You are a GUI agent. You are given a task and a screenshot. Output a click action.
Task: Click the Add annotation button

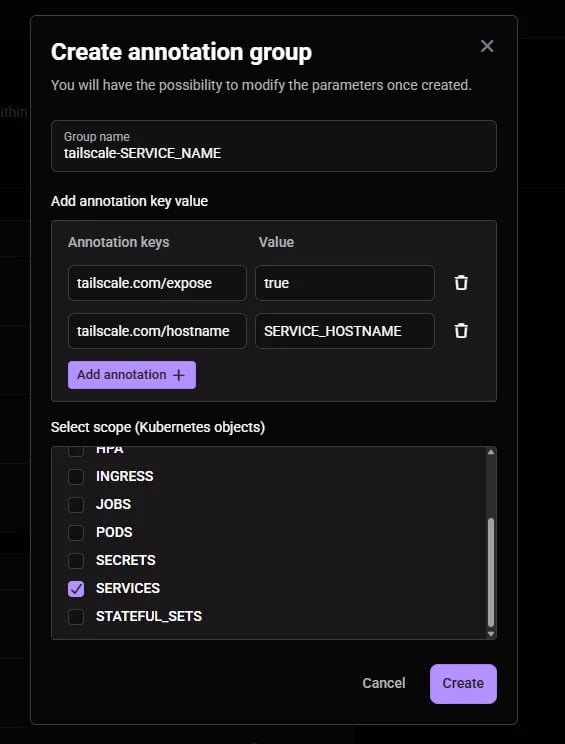132,375
